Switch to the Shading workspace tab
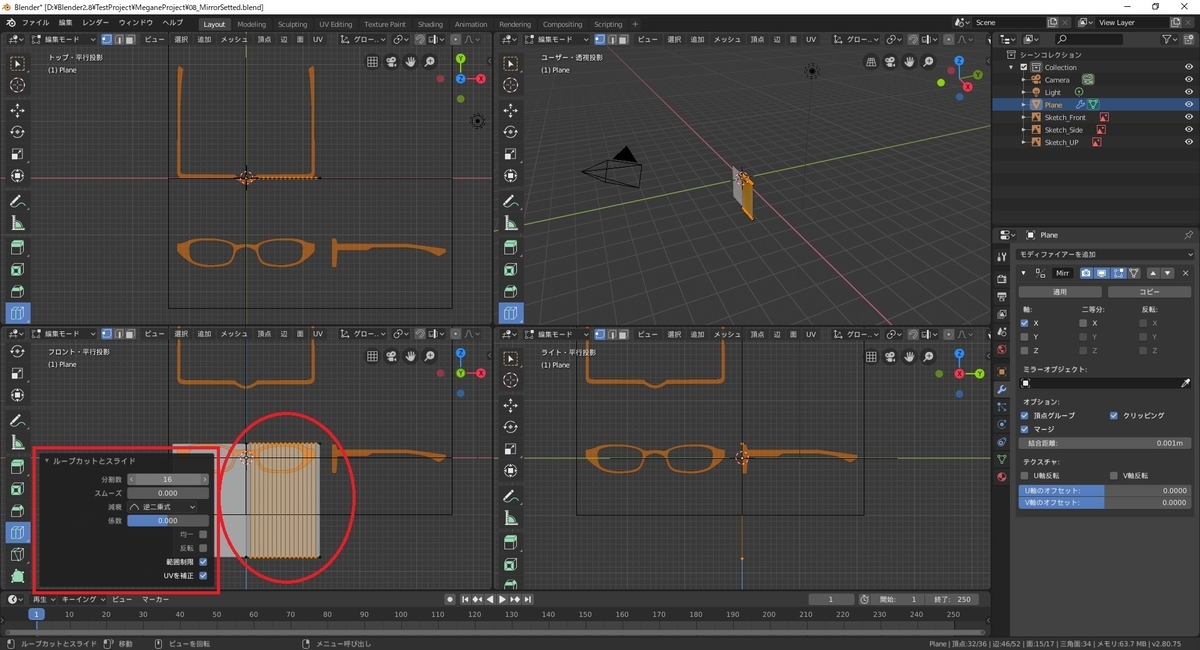The height and width of the screenshot is (650, 1200). 430,24
